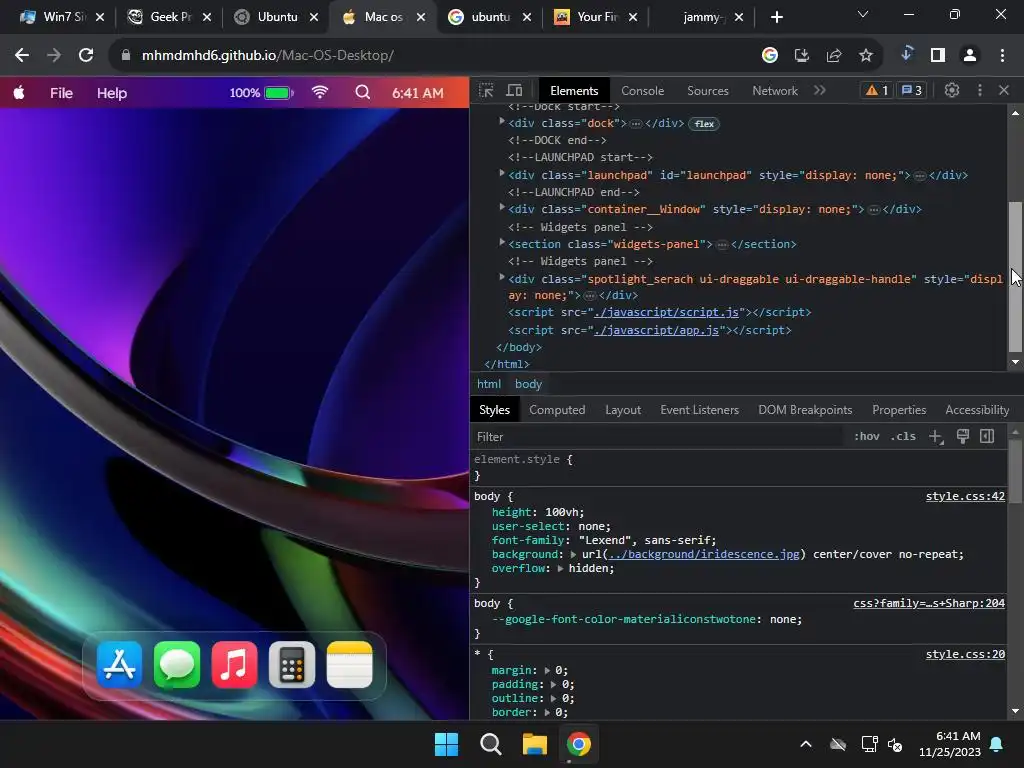Screen dimensions: 1024x768
Task: Open app.js source link
Action: (656, 330)
